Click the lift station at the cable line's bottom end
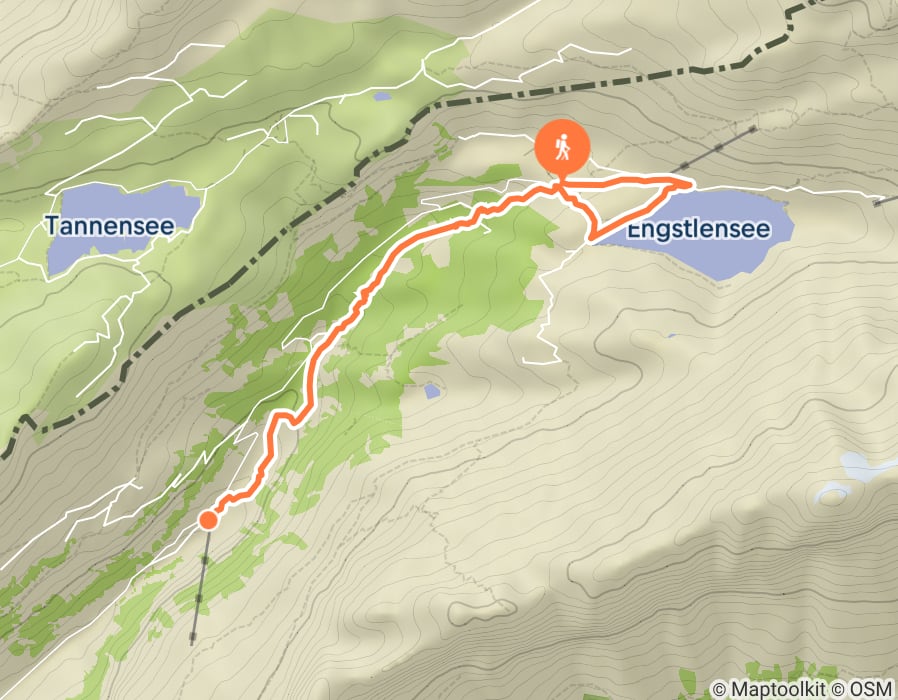Screen dimensions: 898x700 (193, 637)
